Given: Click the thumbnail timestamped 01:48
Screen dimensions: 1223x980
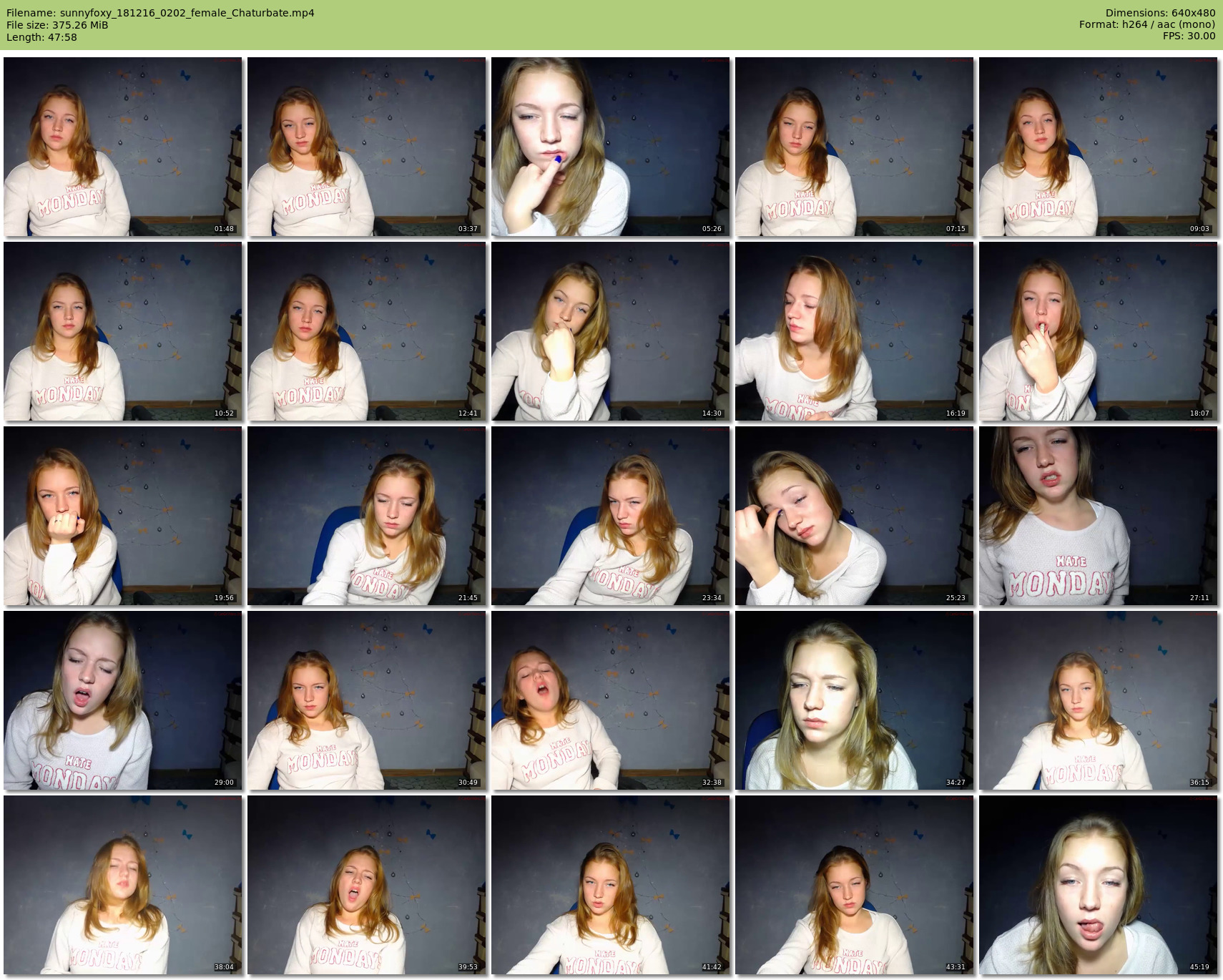Looking at the screenshot, I should (x=123, y=147).
